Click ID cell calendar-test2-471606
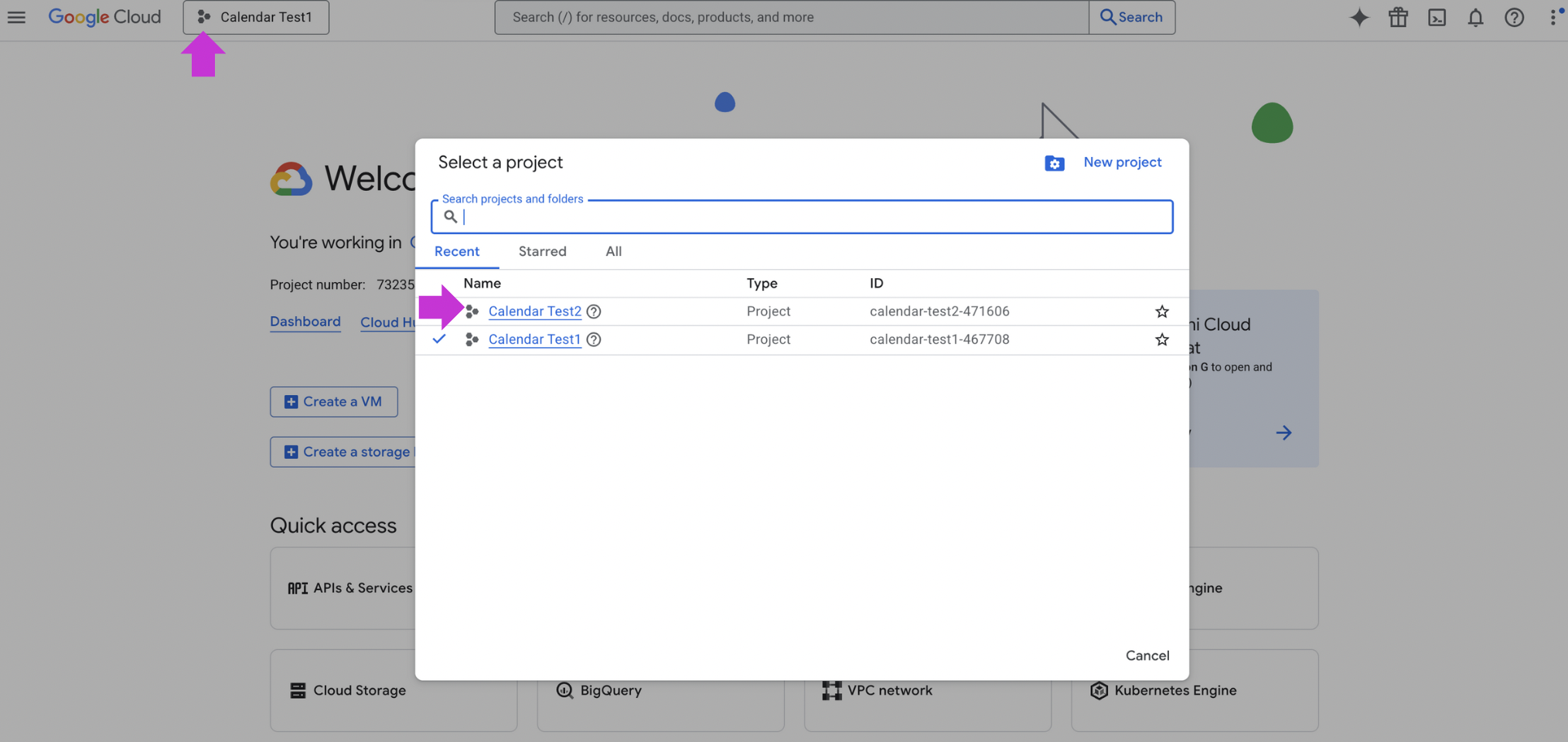Viewport: 1568px width, 742px height. [939, 311]
